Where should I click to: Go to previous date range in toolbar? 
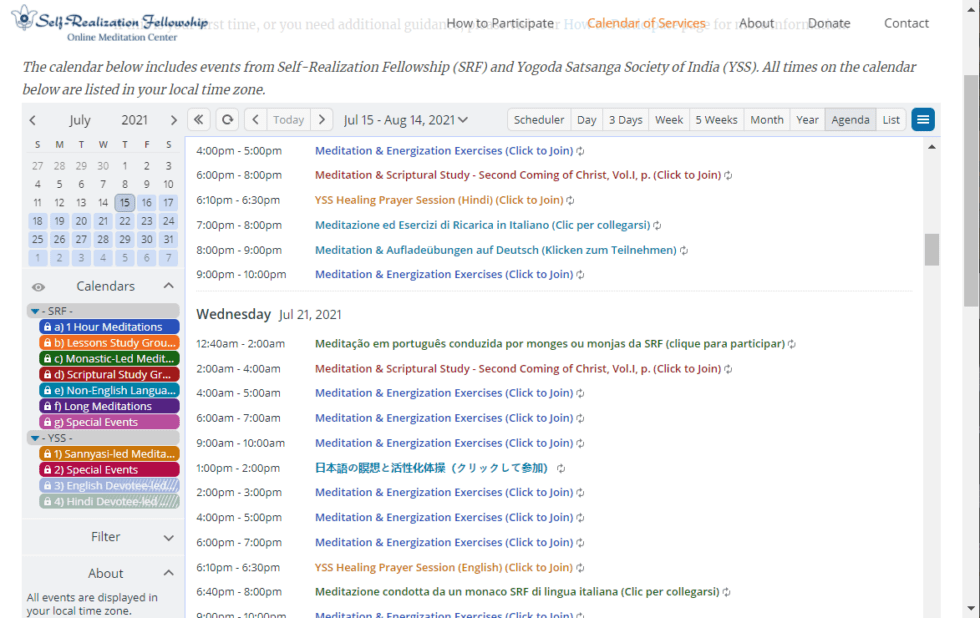tap(256, 120)
